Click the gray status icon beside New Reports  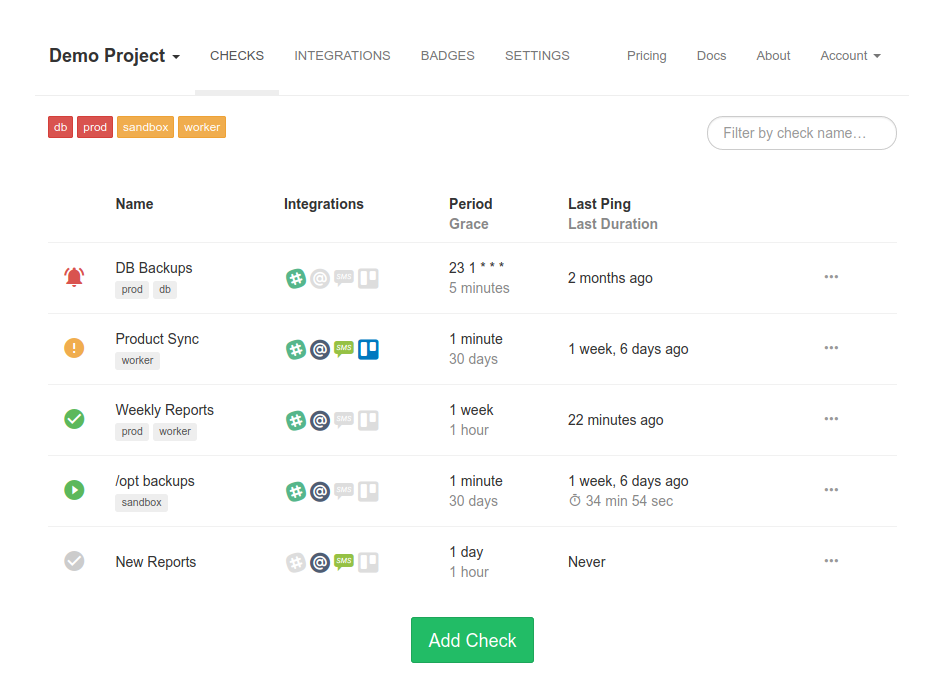click(74, 561)
